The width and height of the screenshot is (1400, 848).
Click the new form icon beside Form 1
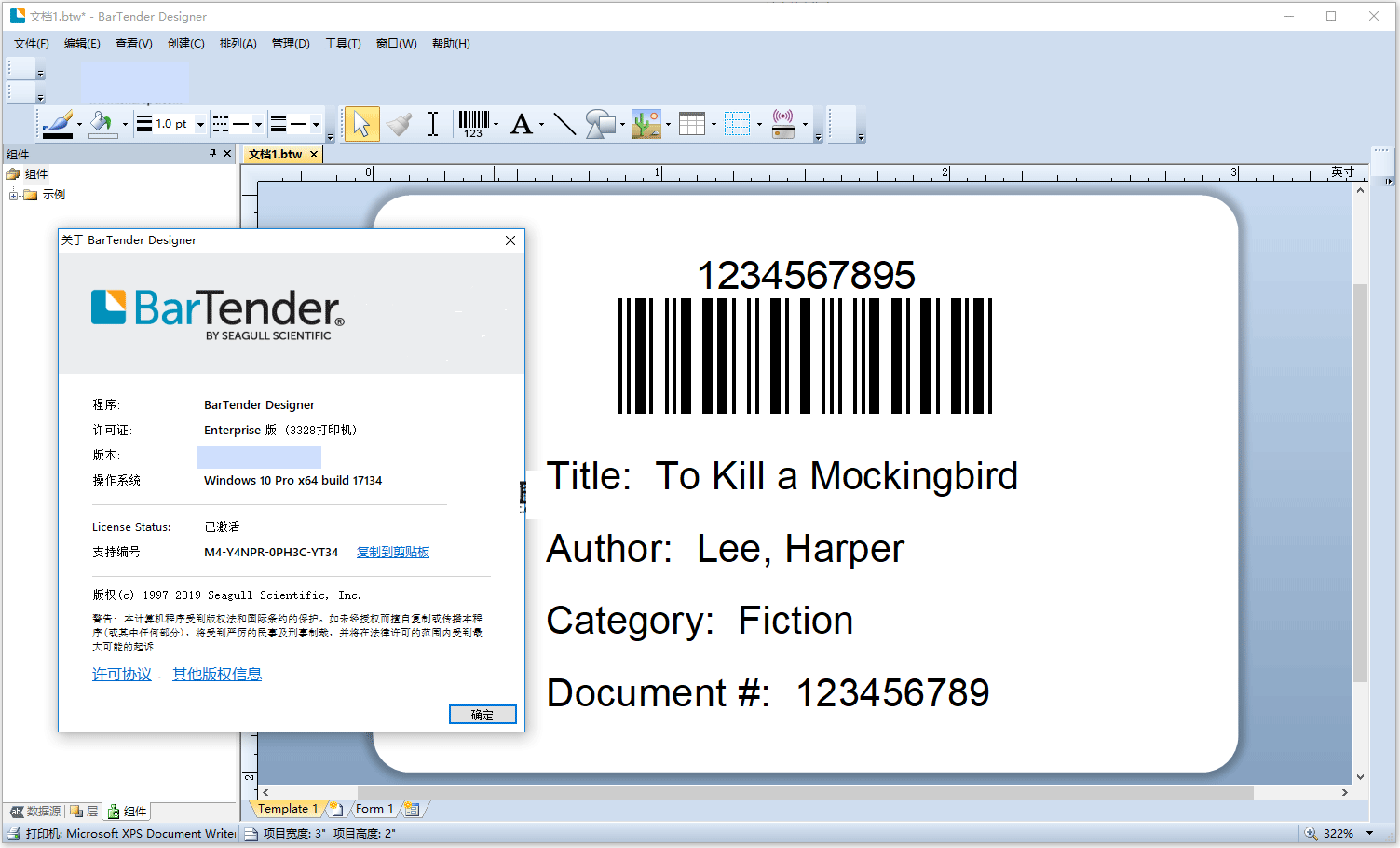412,809
